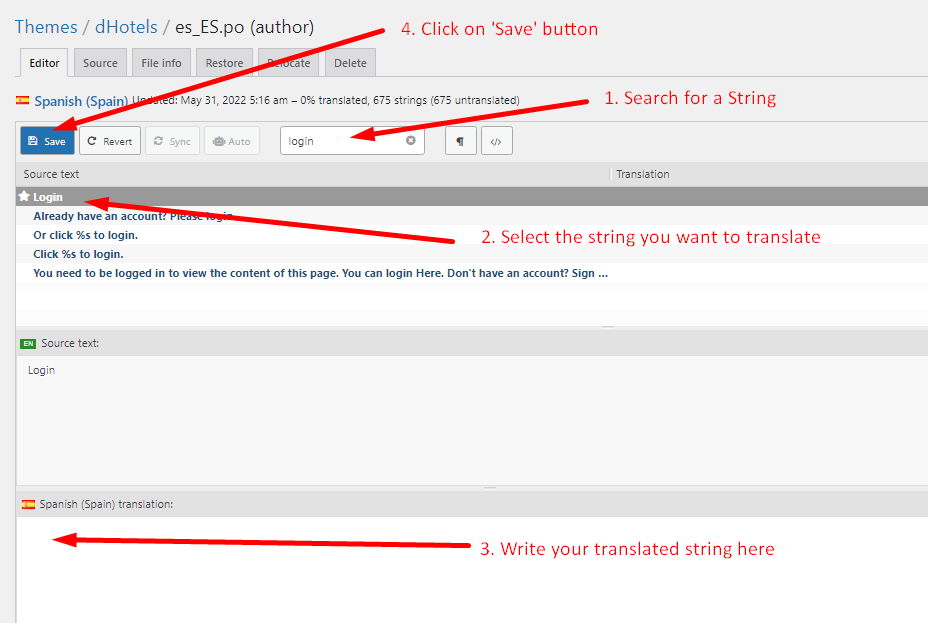Click the Auto translate robot button
Viewport: 928px width, 623px height.
[x=231, y=141]
